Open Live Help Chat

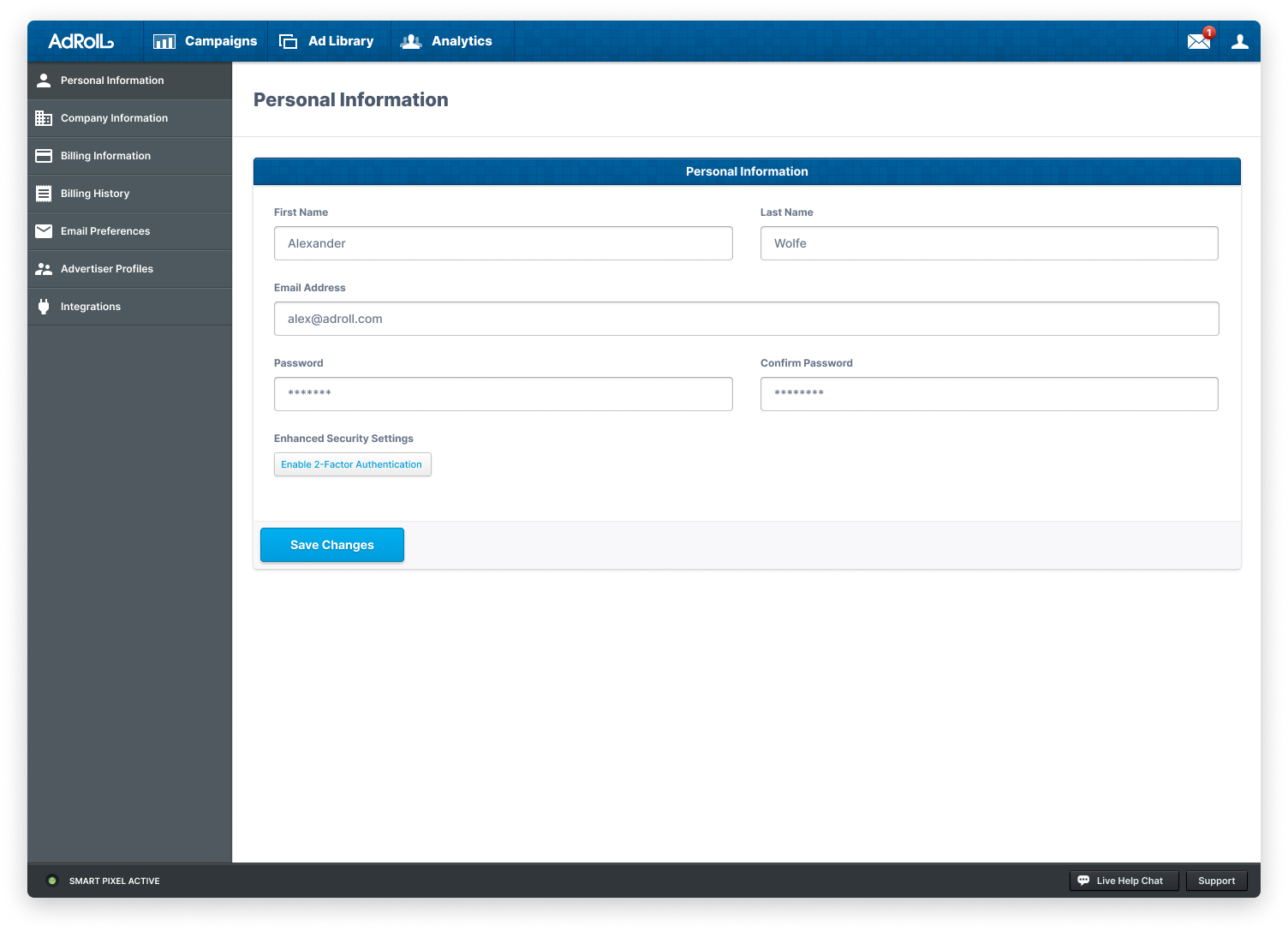1124,881
